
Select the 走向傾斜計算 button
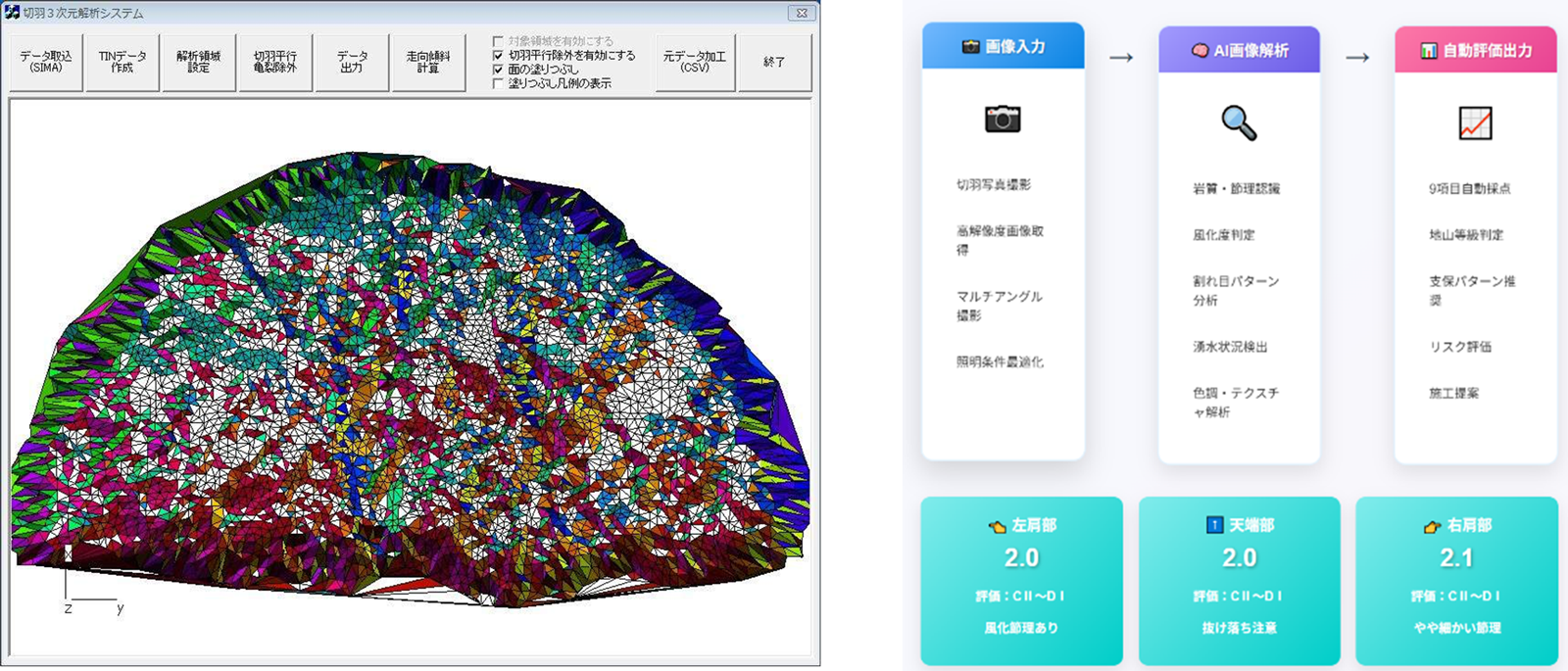tap(428, 63)
